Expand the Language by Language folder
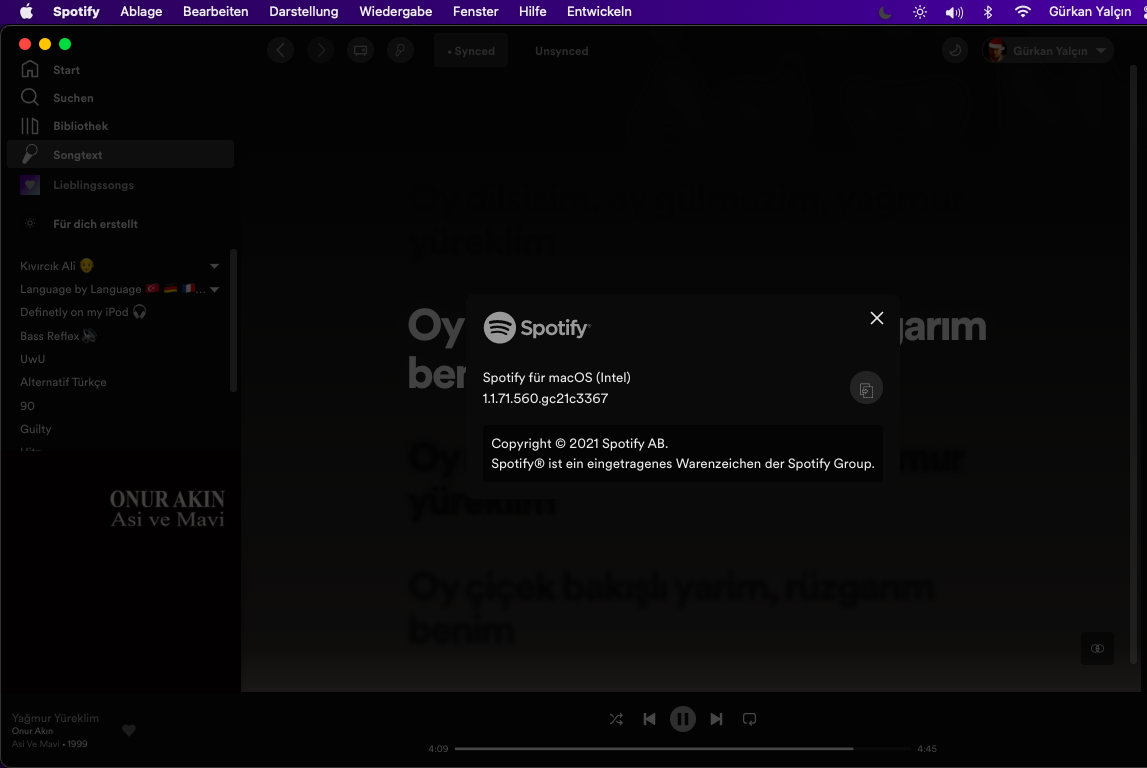 [214, 289]
